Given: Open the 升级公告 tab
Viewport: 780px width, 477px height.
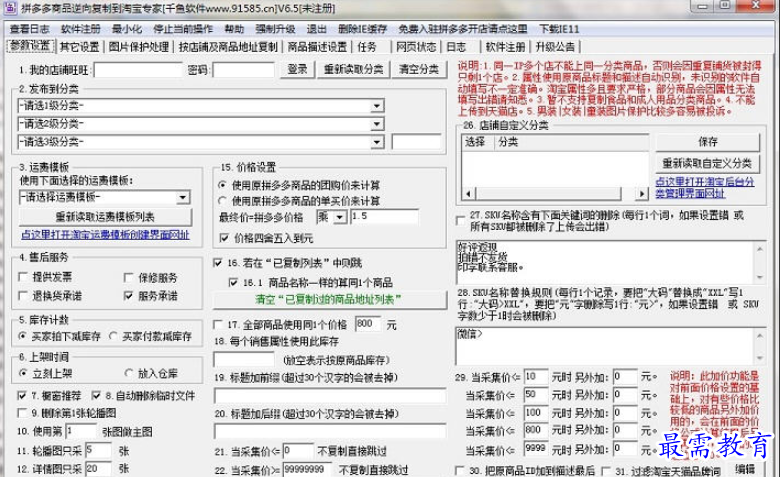Looking at the screenshot, I should 555,47.
